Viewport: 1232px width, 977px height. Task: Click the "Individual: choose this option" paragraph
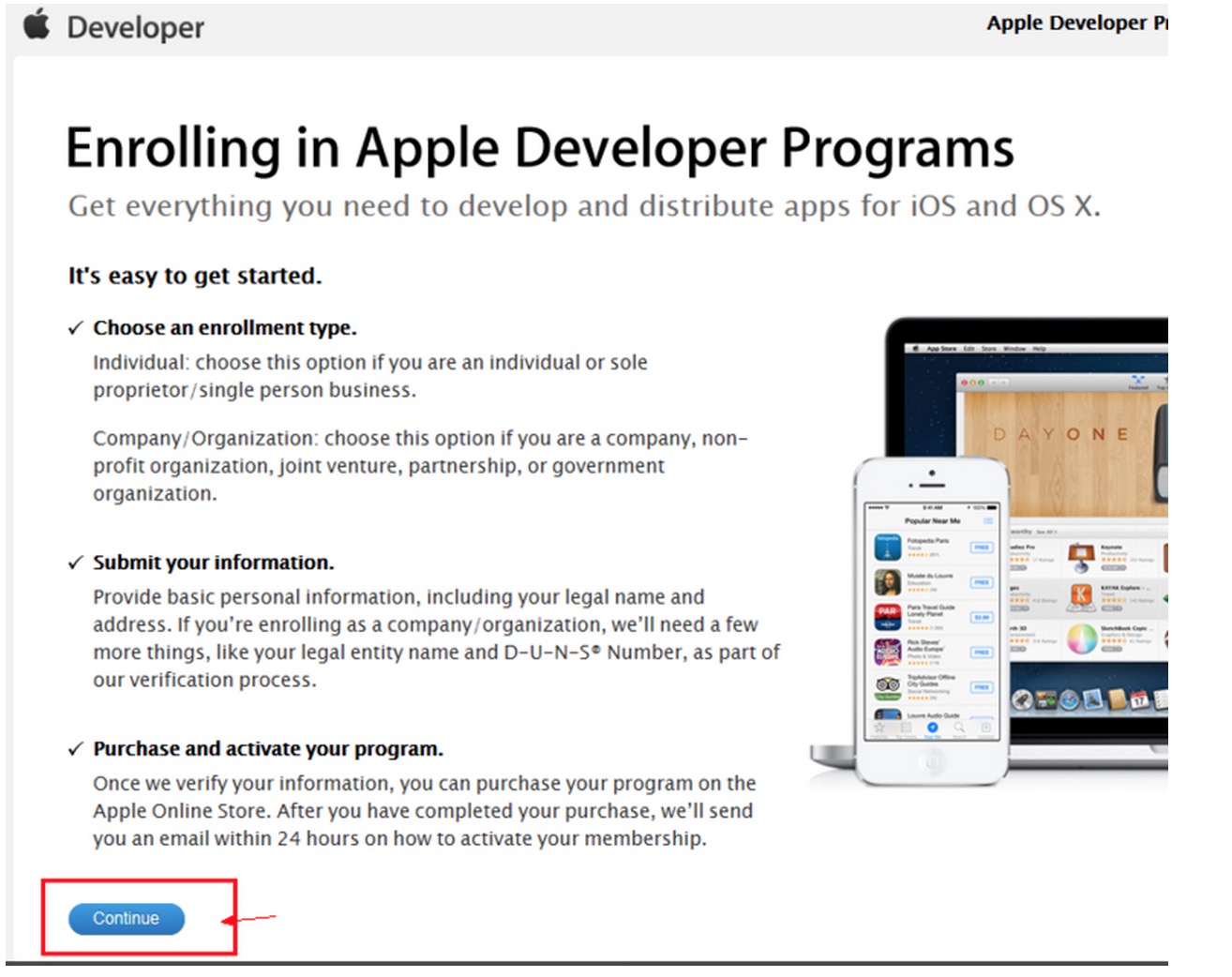370,376
